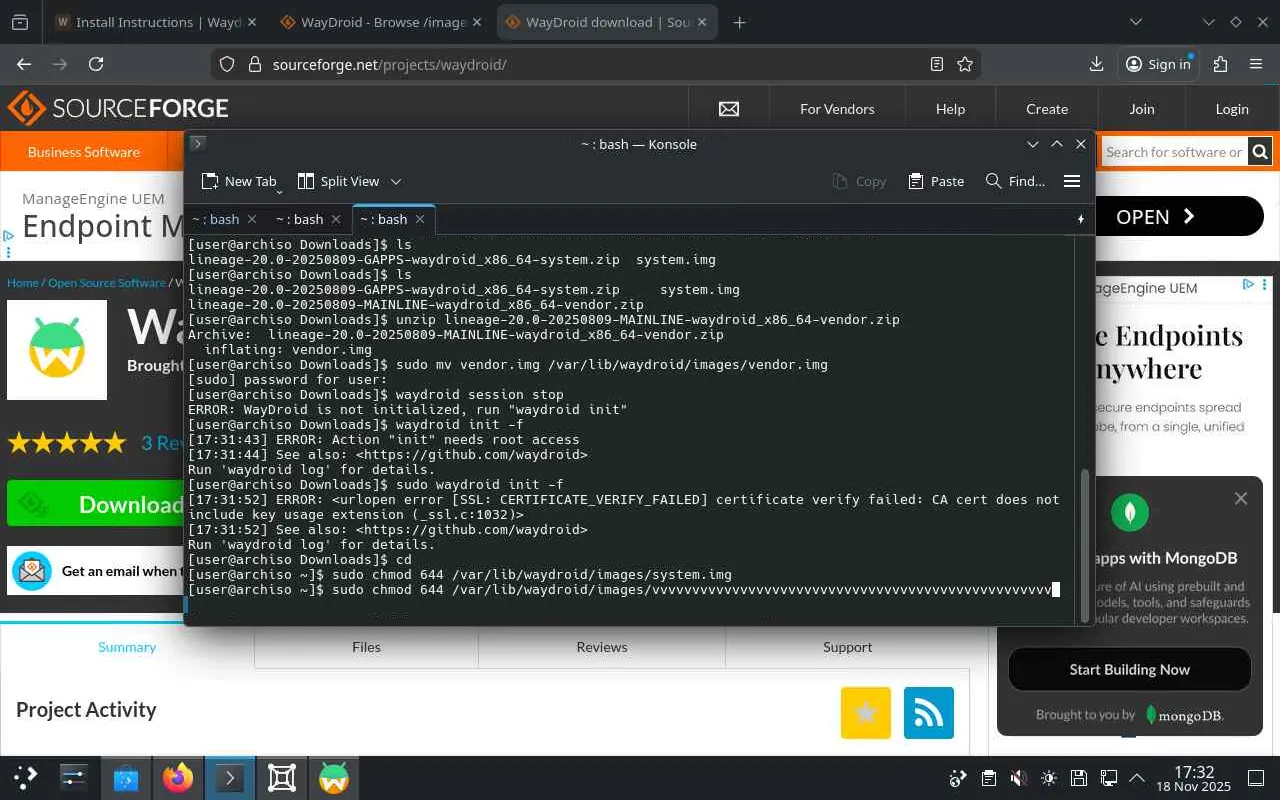1280x800 pixels.
Task: Close the first Konsole bash tab
Action: 252,219
